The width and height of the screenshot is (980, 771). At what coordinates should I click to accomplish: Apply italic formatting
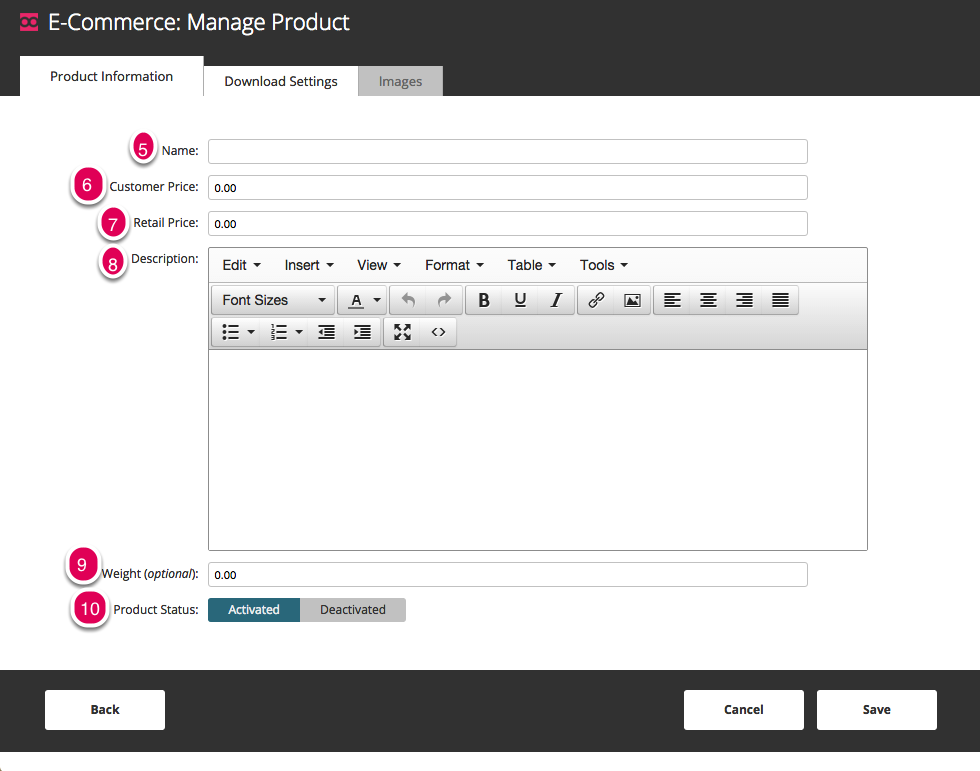[x=556, y=301]
